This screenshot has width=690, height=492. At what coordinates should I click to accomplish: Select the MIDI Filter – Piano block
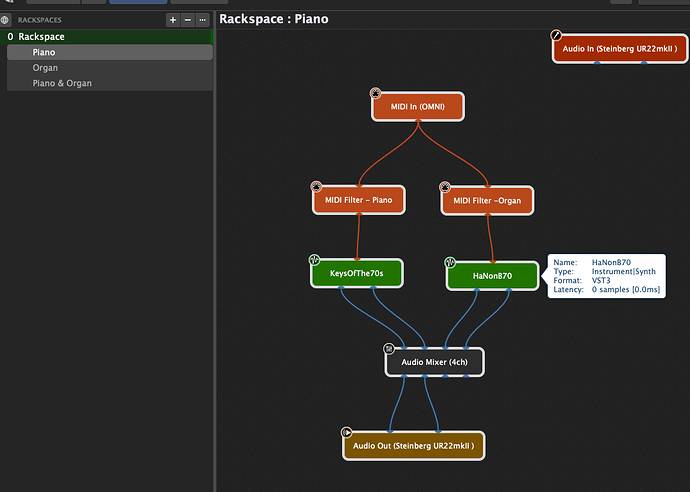point(359,200)
